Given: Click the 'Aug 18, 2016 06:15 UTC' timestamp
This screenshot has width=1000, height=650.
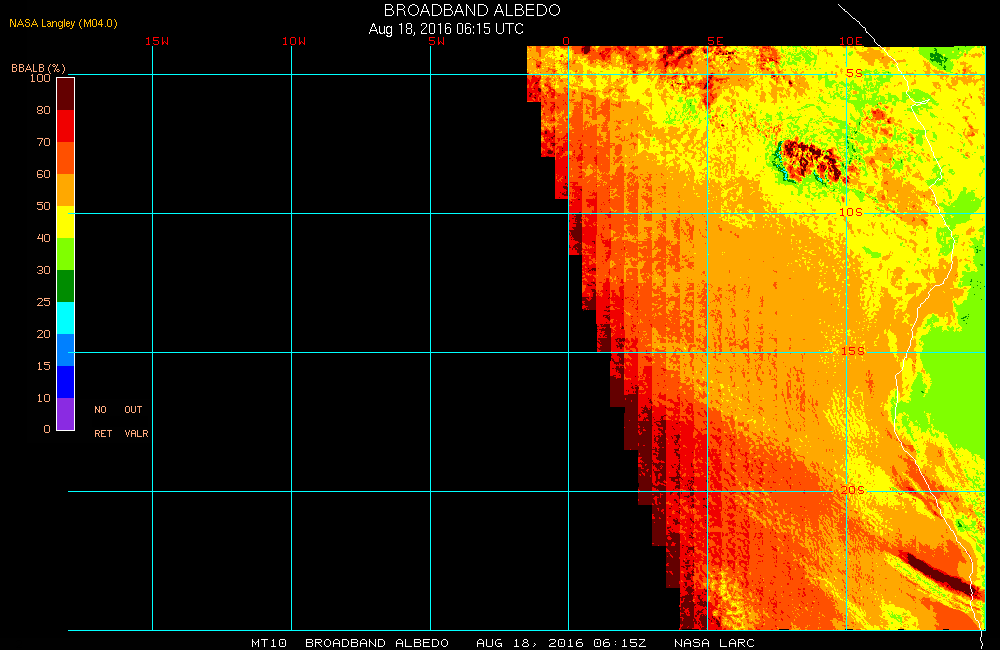Looking at the screenshot, I should coord(446,29).
